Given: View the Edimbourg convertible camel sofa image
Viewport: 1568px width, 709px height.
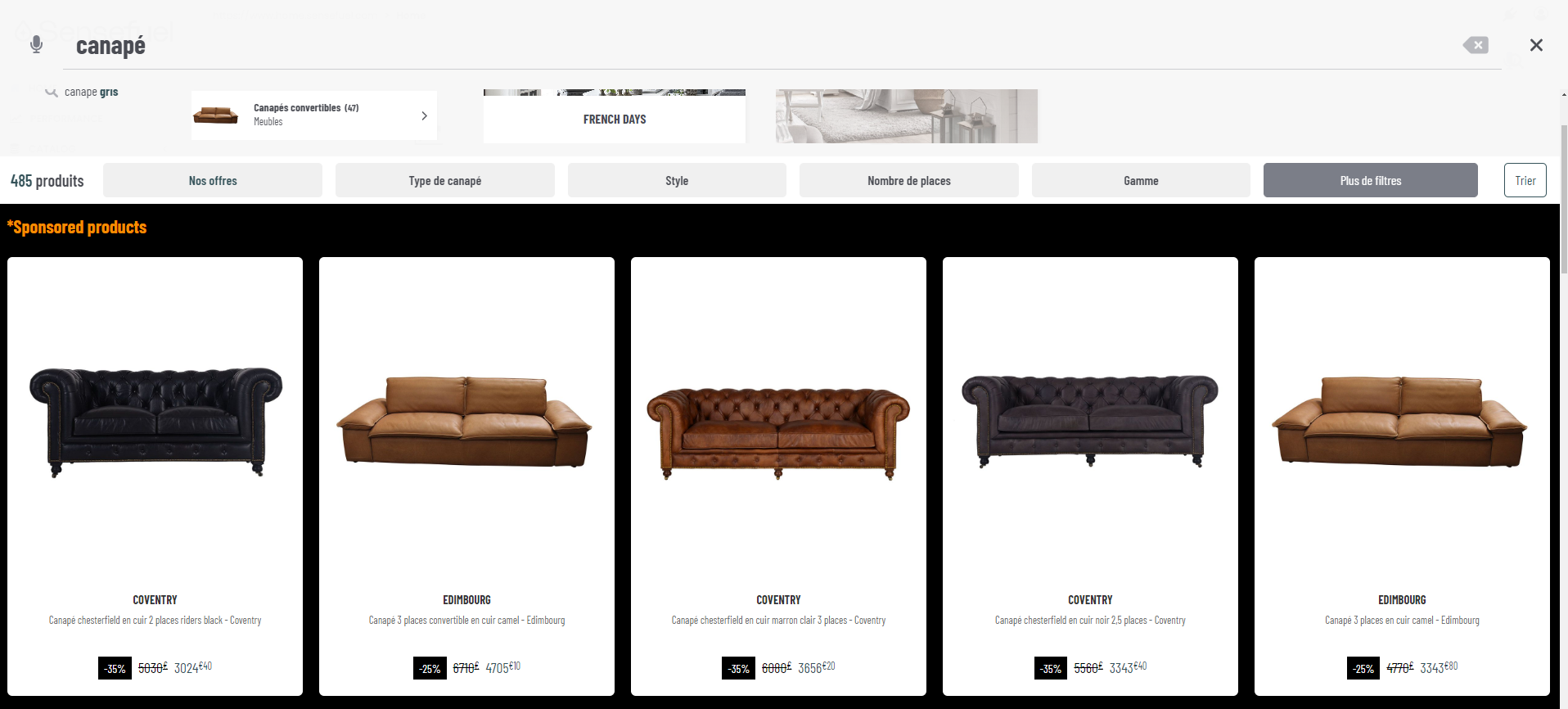Looking at the screenshot, I should coord(465,422).
